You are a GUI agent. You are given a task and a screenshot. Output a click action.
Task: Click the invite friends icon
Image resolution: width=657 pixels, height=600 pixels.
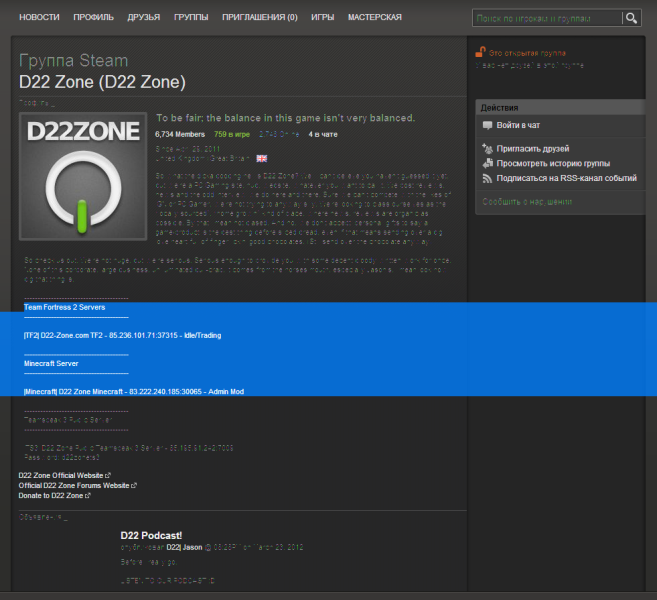[x=487, y=148]
